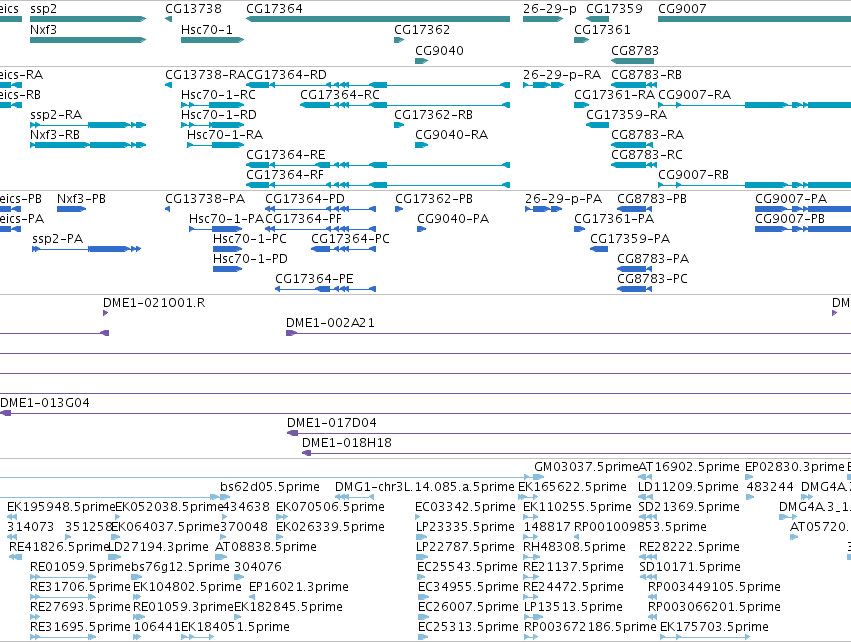Click EST LD11209.5prime
The image size is (851, 642).
pos(644,497)
